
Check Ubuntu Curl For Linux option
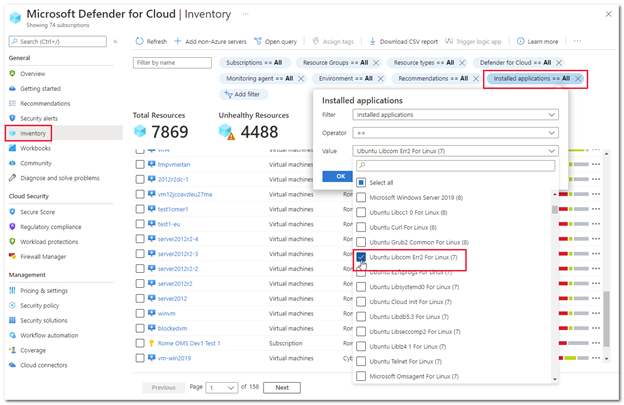[x=361, y=228]
